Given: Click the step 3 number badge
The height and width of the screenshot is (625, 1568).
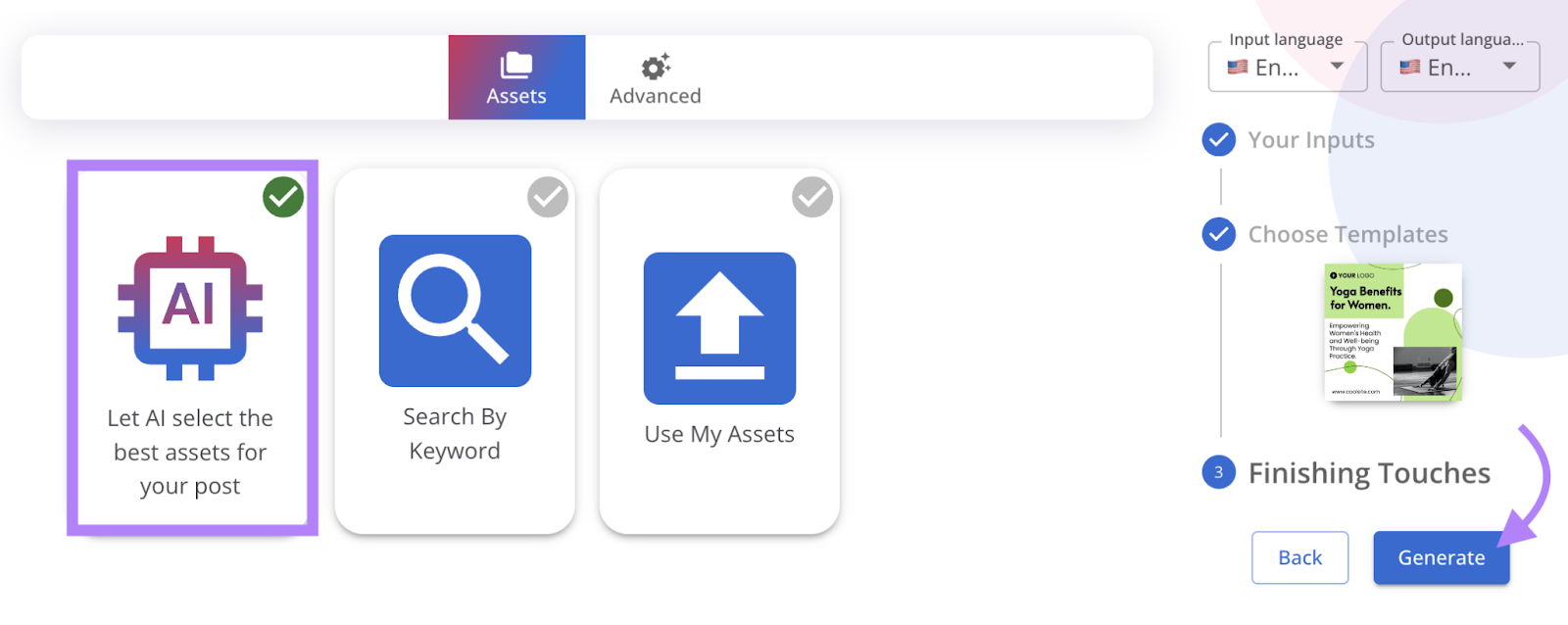Looking at the screenshot, I should (x=1219, y=472).
